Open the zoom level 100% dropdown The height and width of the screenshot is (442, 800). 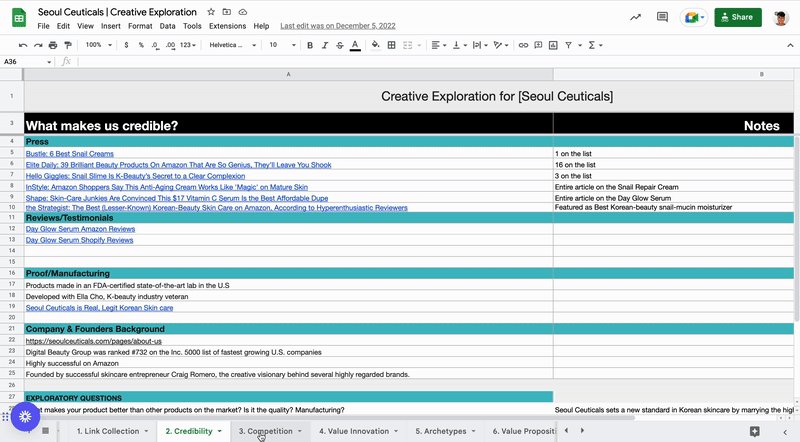[x=98, y=45]
